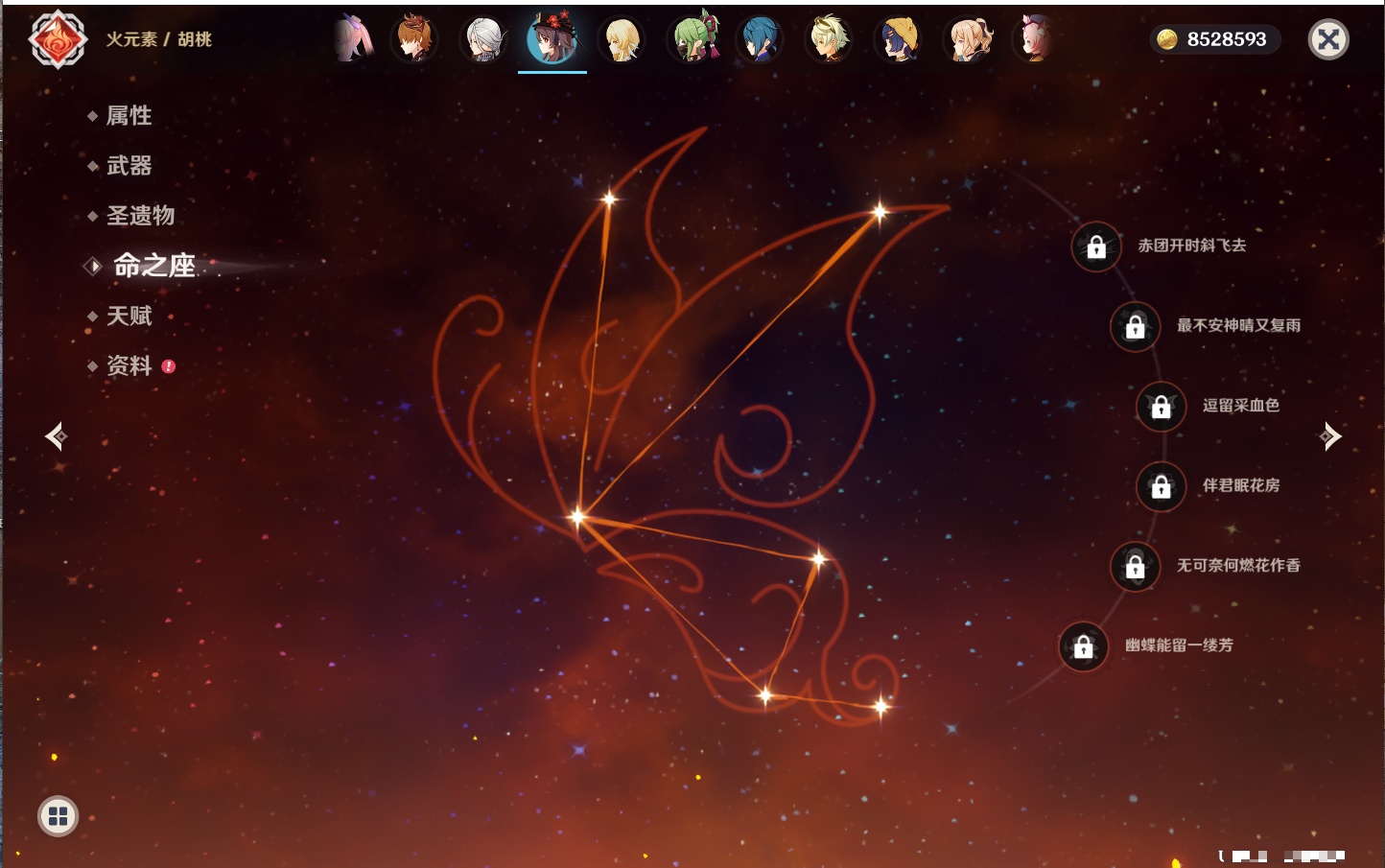1385x868 pixels.
Task: View the 无可奈何燃花作香 constellation label
Action: click(x=1239, y=565)
